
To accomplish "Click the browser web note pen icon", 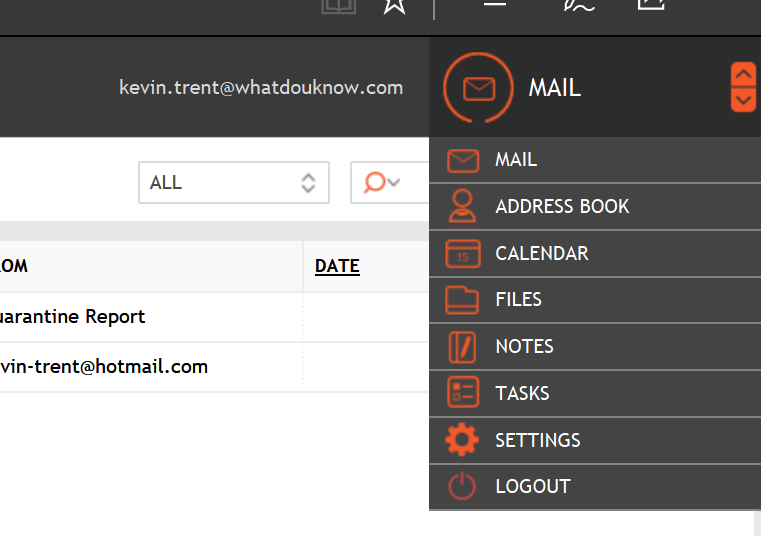I will click(579, 5).
